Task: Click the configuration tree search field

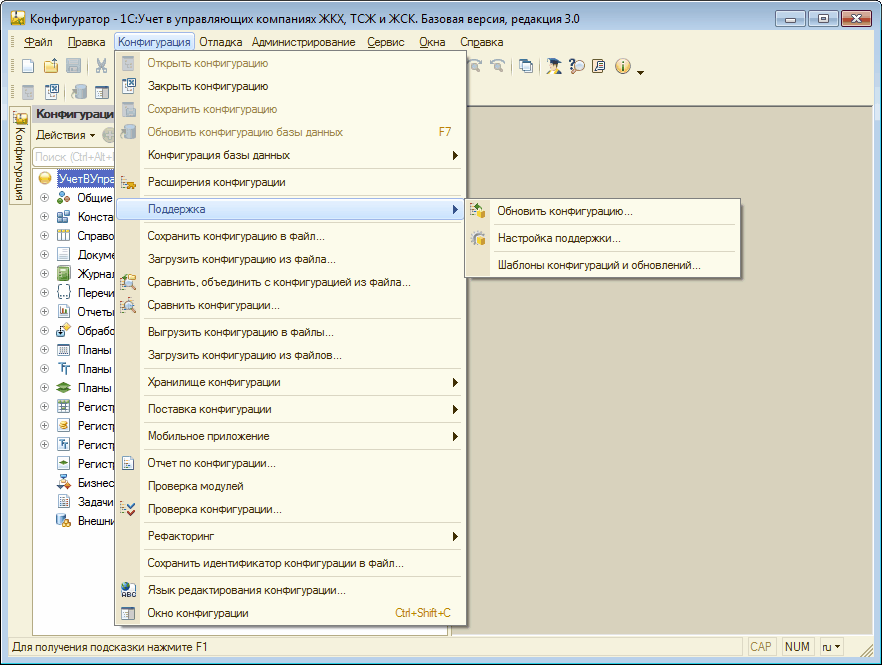Action: 74,157
